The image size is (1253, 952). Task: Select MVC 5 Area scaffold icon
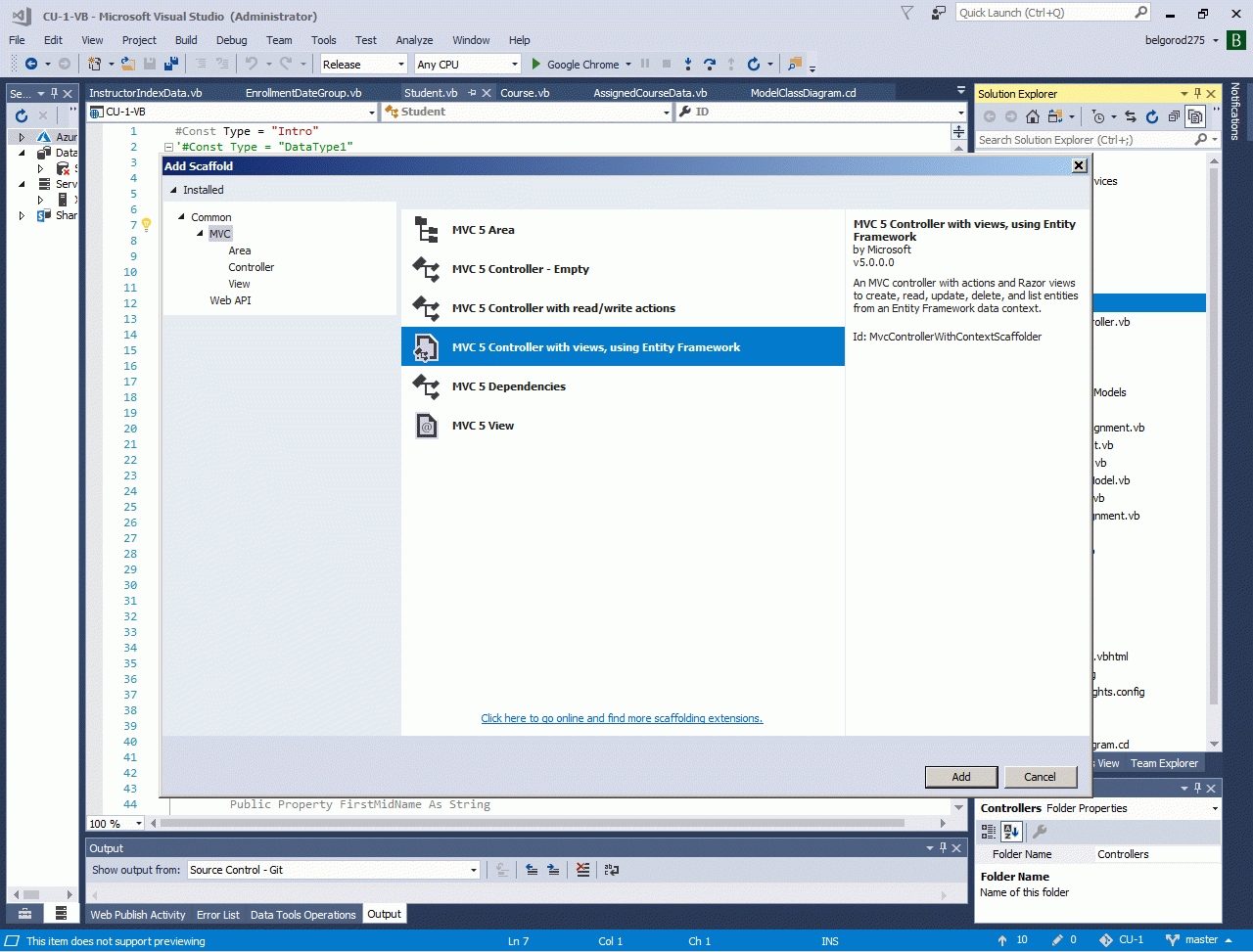(x=427, y=230)
